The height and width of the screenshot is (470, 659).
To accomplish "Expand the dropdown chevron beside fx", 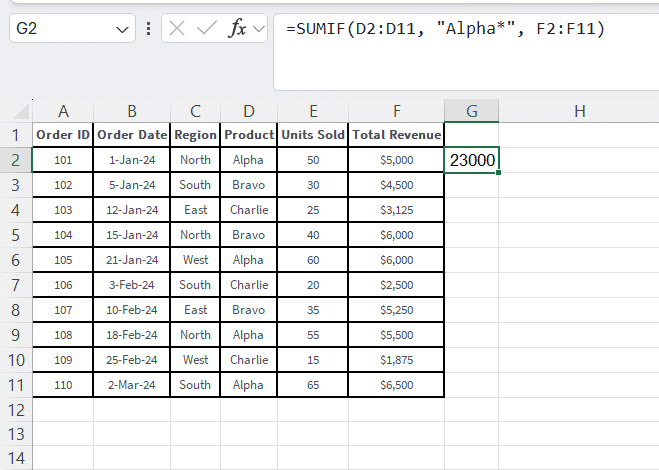I will point(259,29).
